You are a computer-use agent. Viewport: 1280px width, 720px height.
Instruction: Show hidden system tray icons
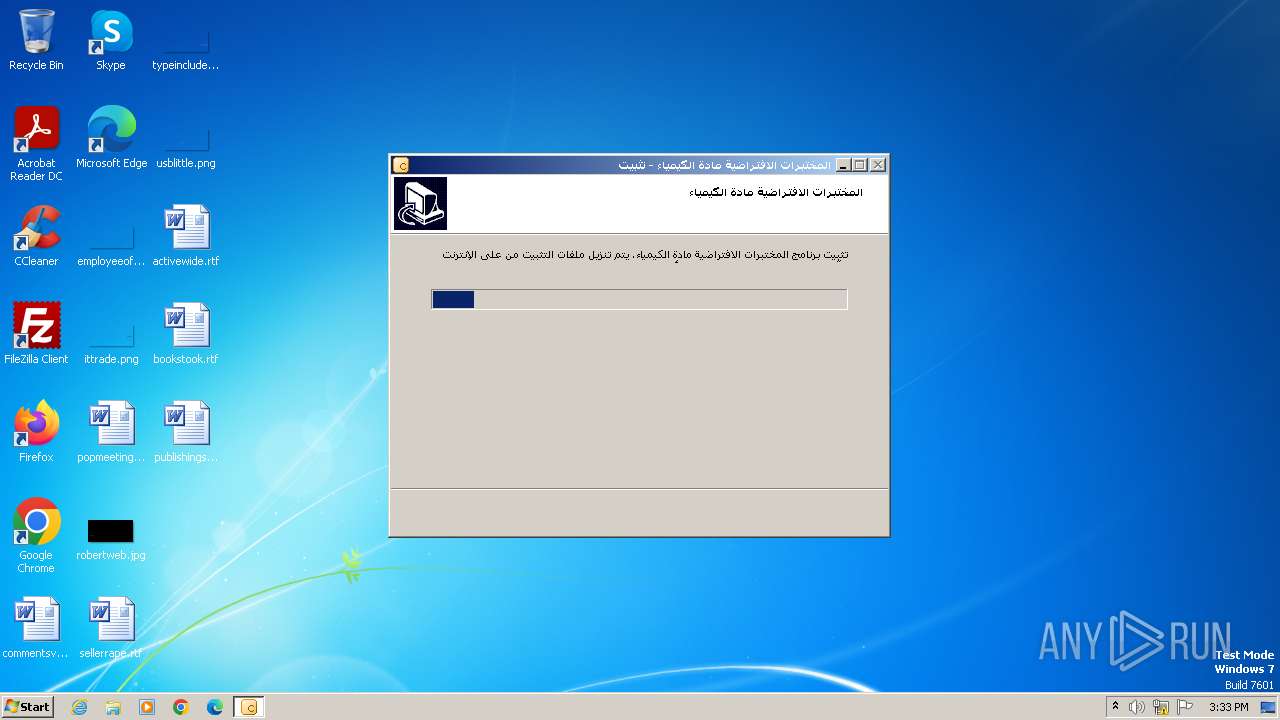[1115, 707]
